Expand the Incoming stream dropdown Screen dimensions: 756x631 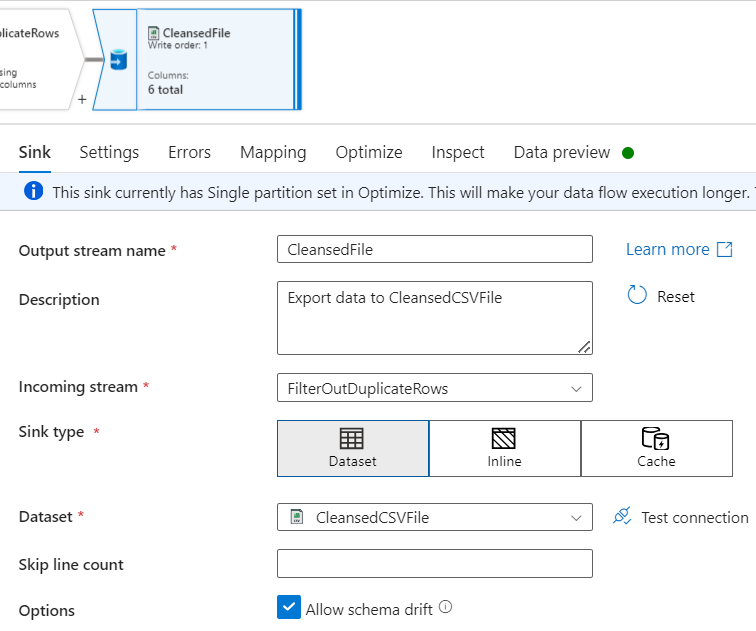coord(435,388)
